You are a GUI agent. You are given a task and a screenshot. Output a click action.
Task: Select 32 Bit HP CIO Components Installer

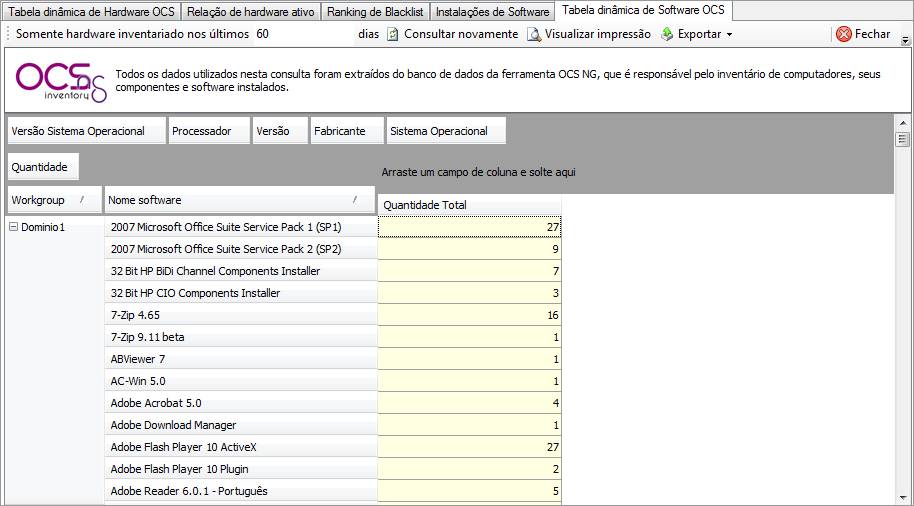pos(241,293)
